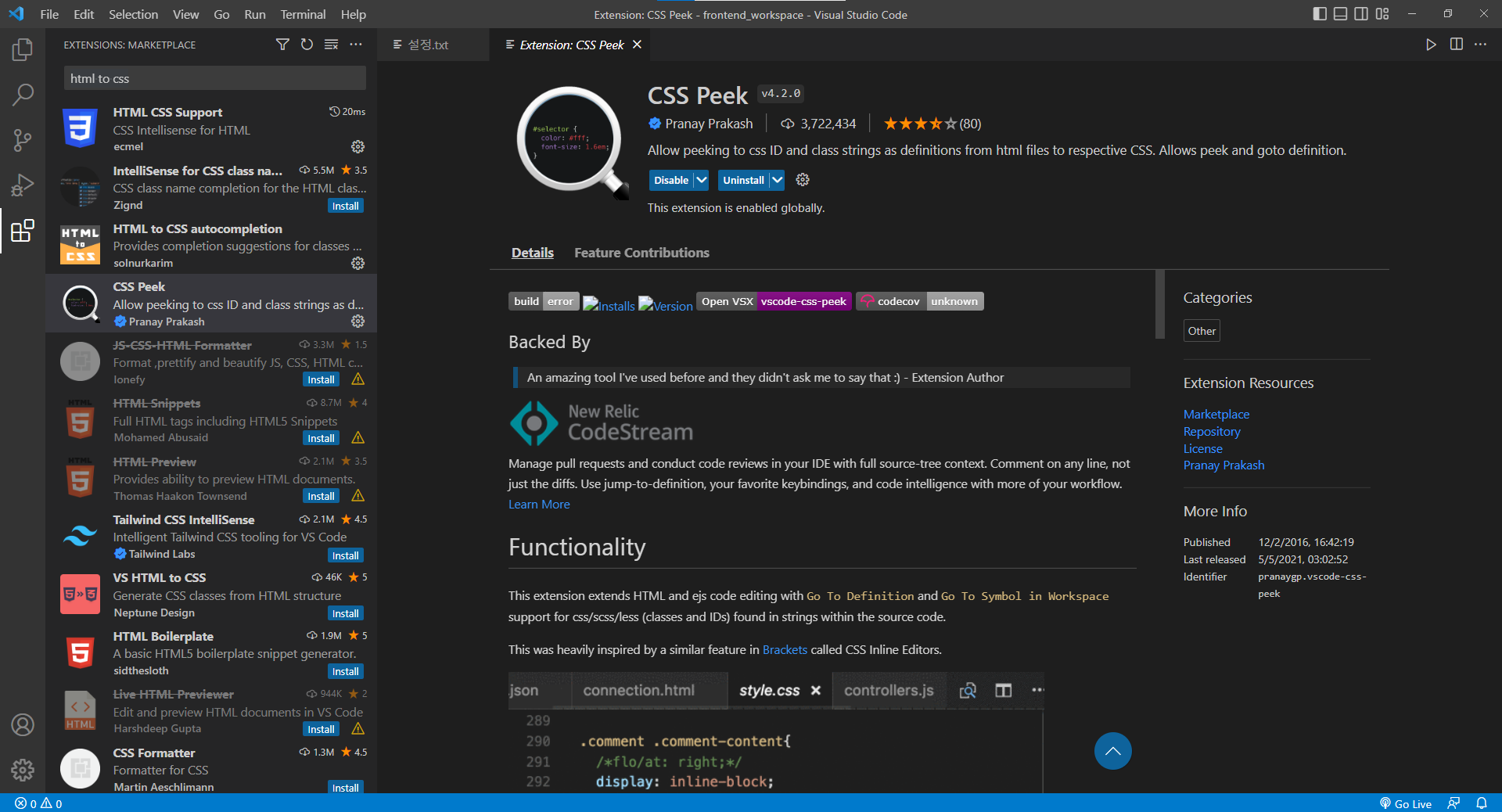Open the Manage gear in activity bar
The width and height of the screenshot is (1502, 812).
pyautogui.click(x=23, y=771)
